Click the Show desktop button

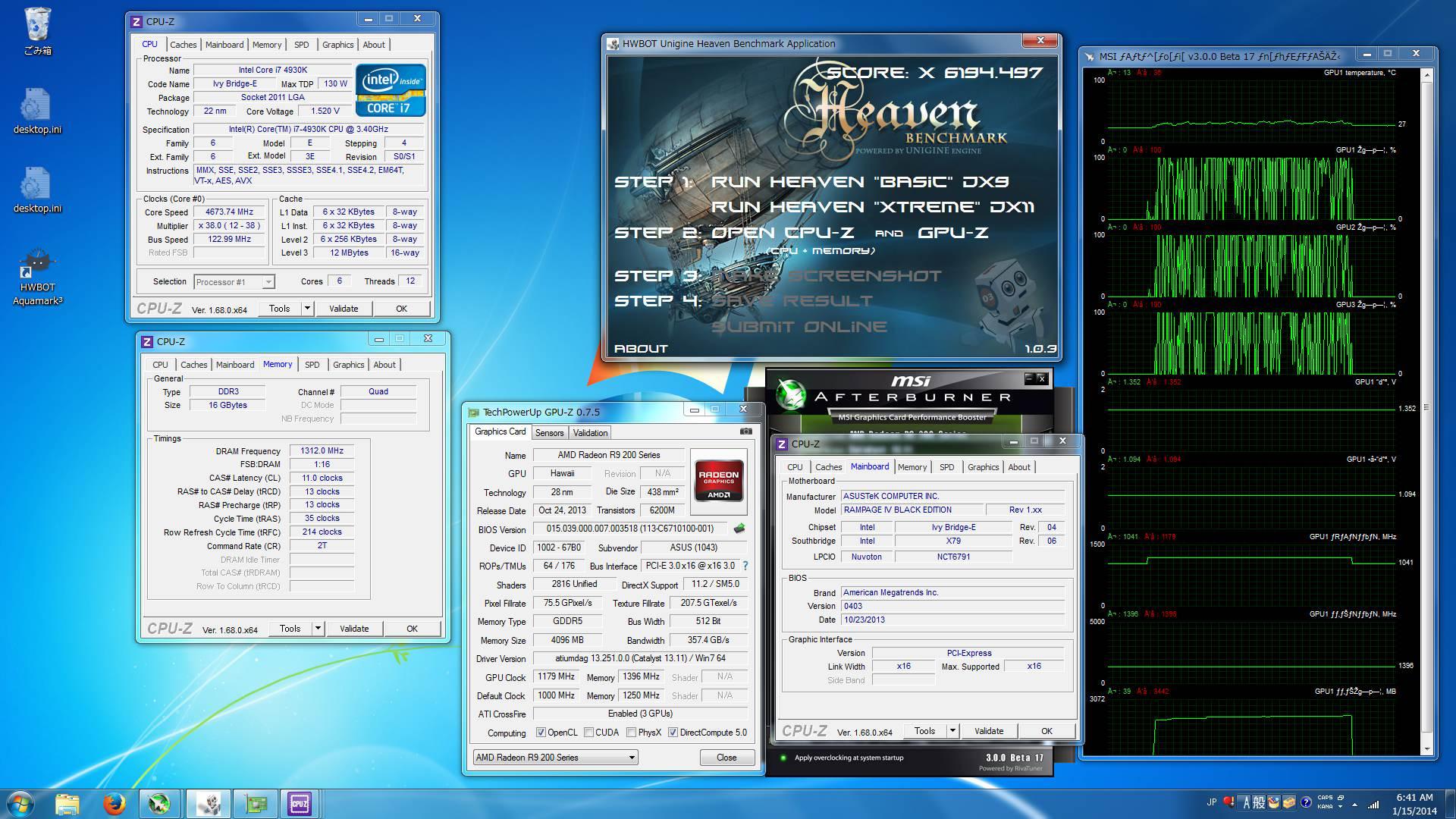click(1450, 804)
